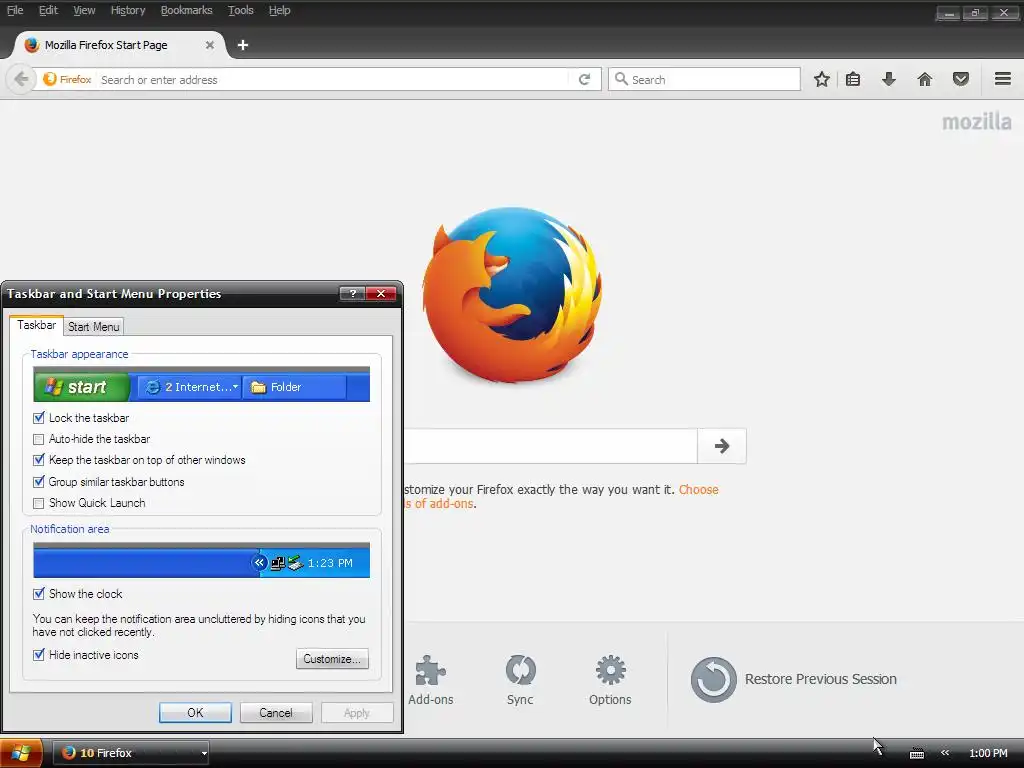The height and width of the screenshot is (768, 1024).
Task: Open Downloads arrow icon
Action: coord(889,80)
